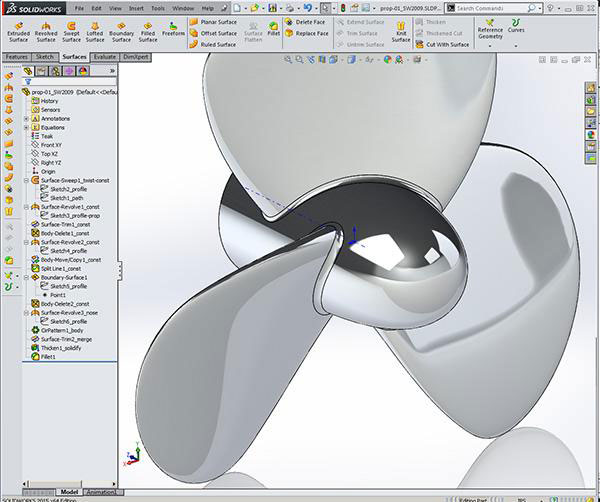The image size is (600, 502).
Task: Open the Freeform surface tool
Action: coord(173,28)
